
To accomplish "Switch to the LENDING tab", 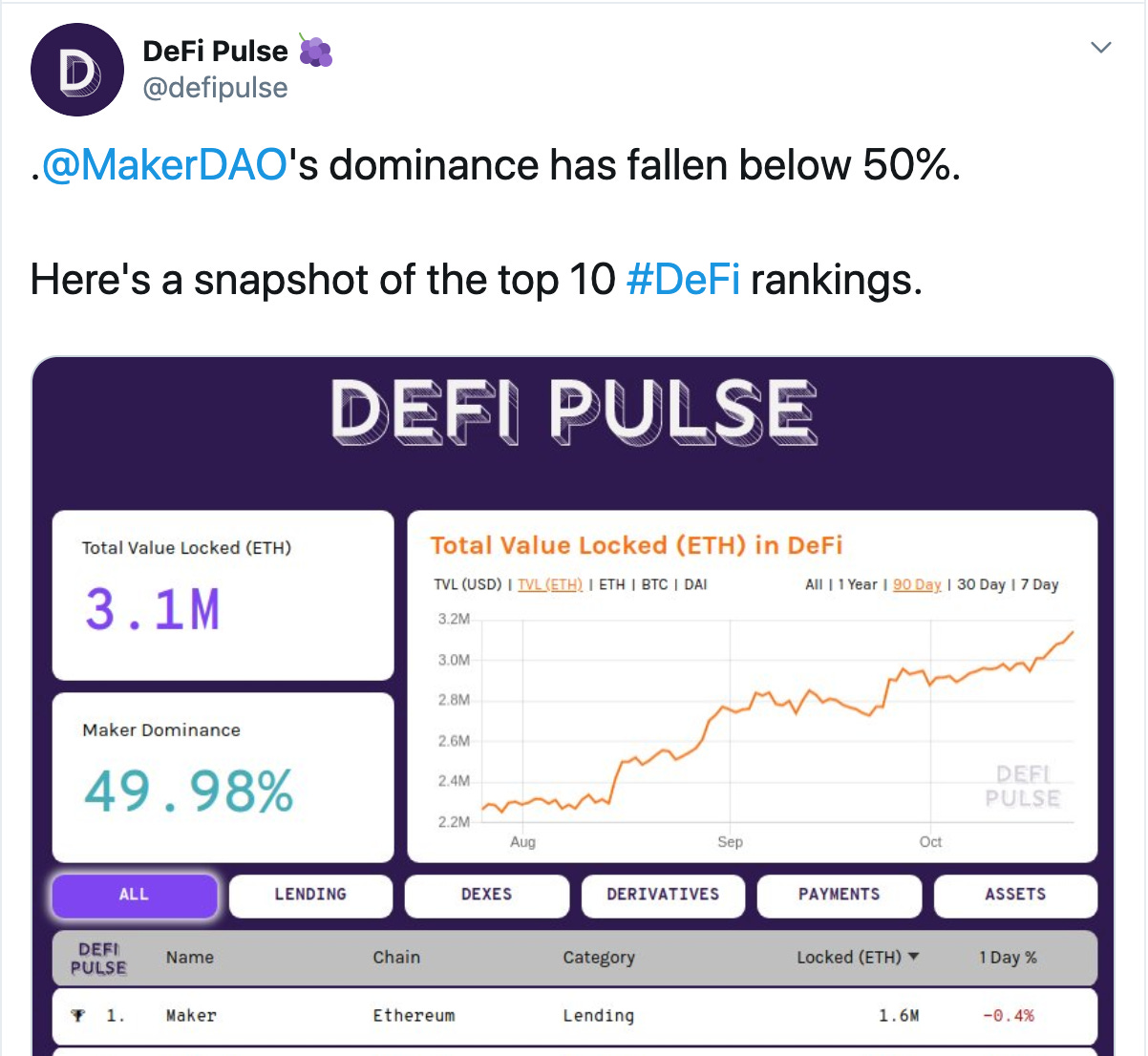I will (310, 895).
